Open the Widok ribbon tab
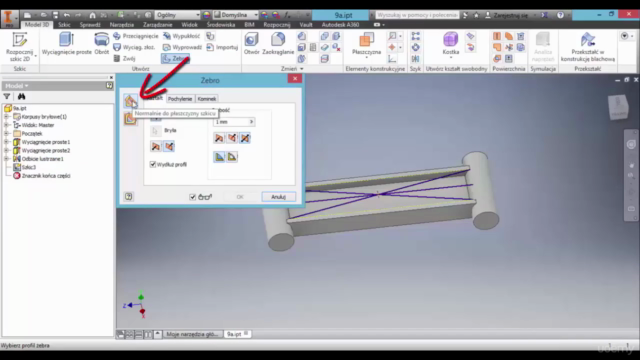Viewport: 640px width, 360px height. [189, 24]
